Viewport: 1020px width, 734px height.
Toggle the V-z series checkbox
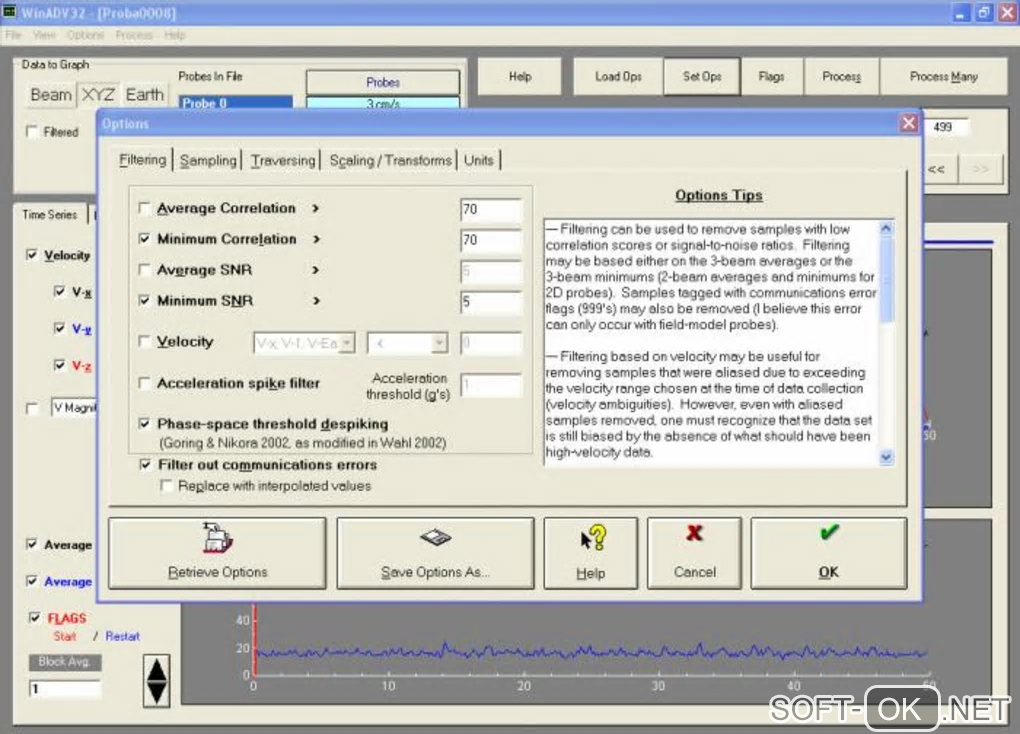click(59, 365)
